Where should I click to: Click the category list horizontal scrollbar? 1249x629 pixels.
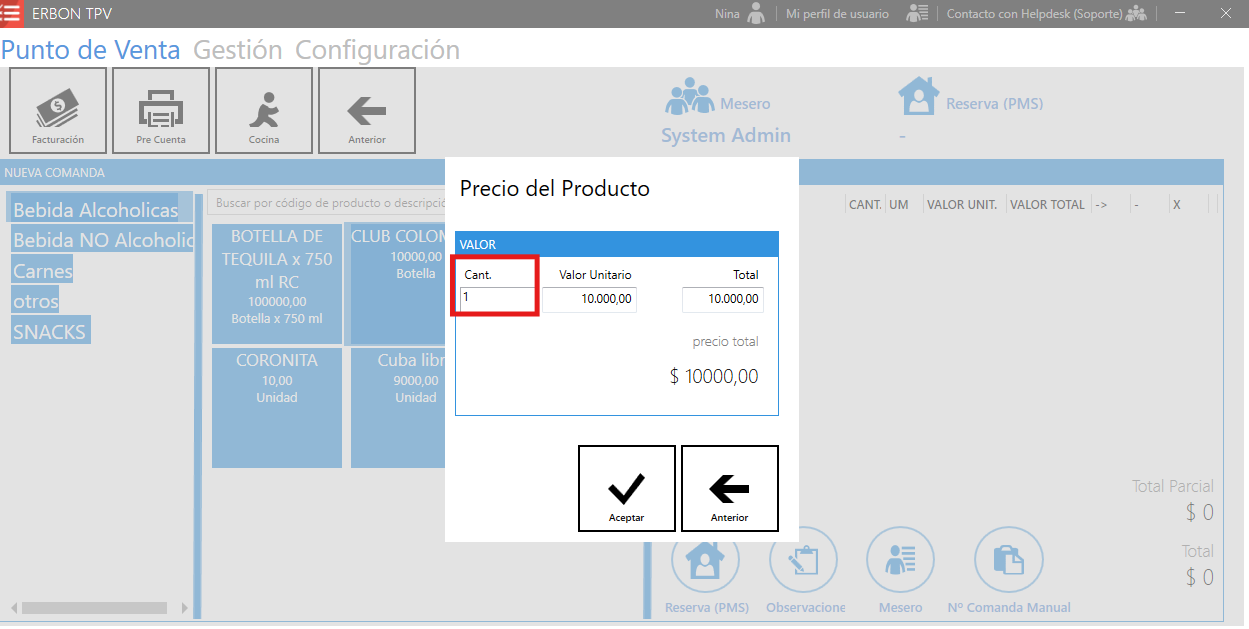[x=95, y=608]
